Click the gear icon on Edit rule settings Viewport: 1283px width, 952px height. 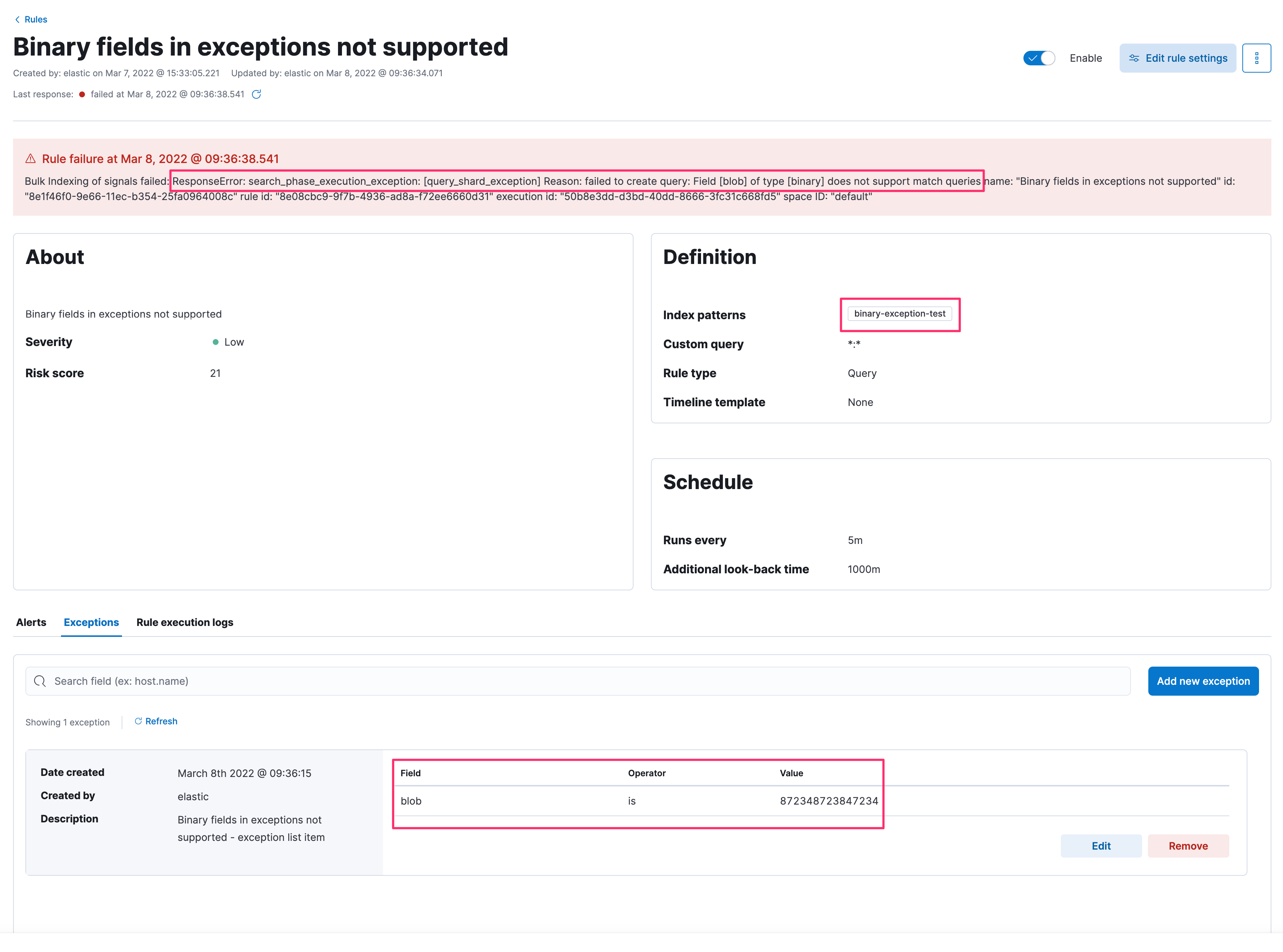[1135, 58]
